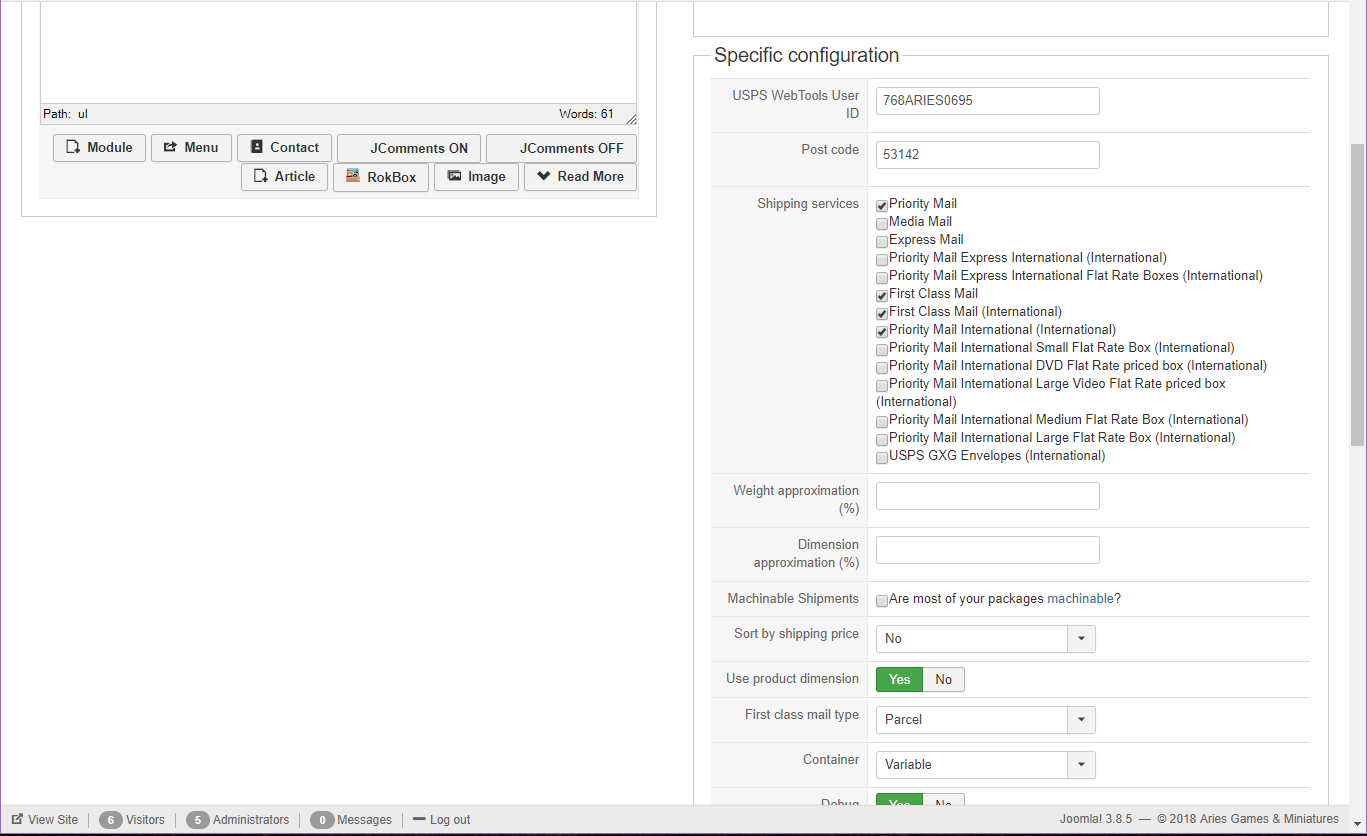Check the Machinable Shipments checkbox
Viewport: 1367px width, 836px height.
[x=882, y=600]
